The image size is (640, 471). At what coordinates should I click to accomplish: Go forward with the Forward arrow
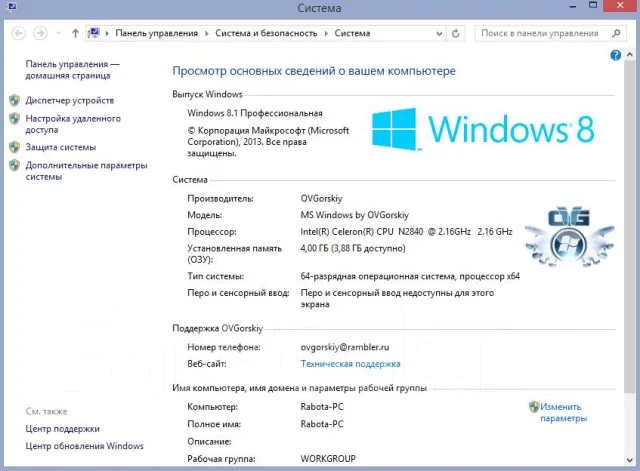pos(40,33)
